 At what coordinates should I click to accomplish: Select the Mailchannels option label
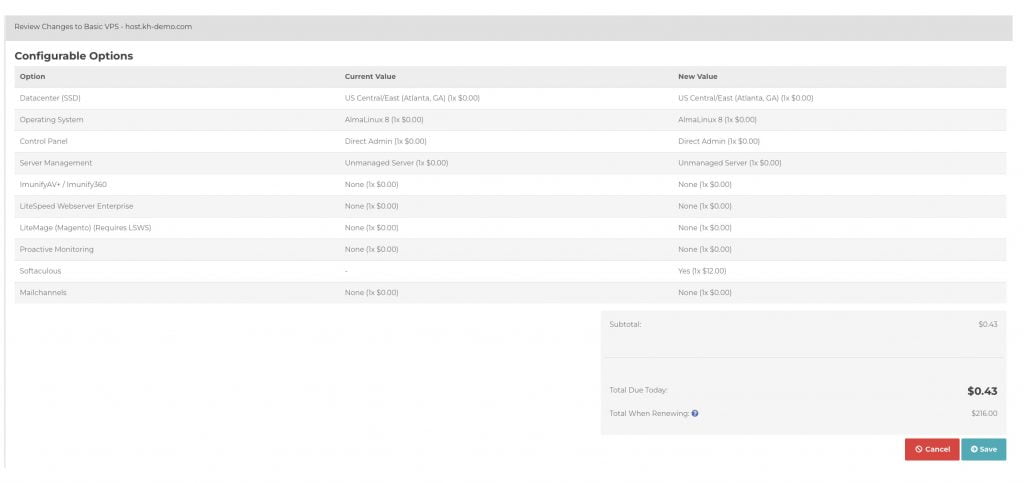(x=43, y=292)
